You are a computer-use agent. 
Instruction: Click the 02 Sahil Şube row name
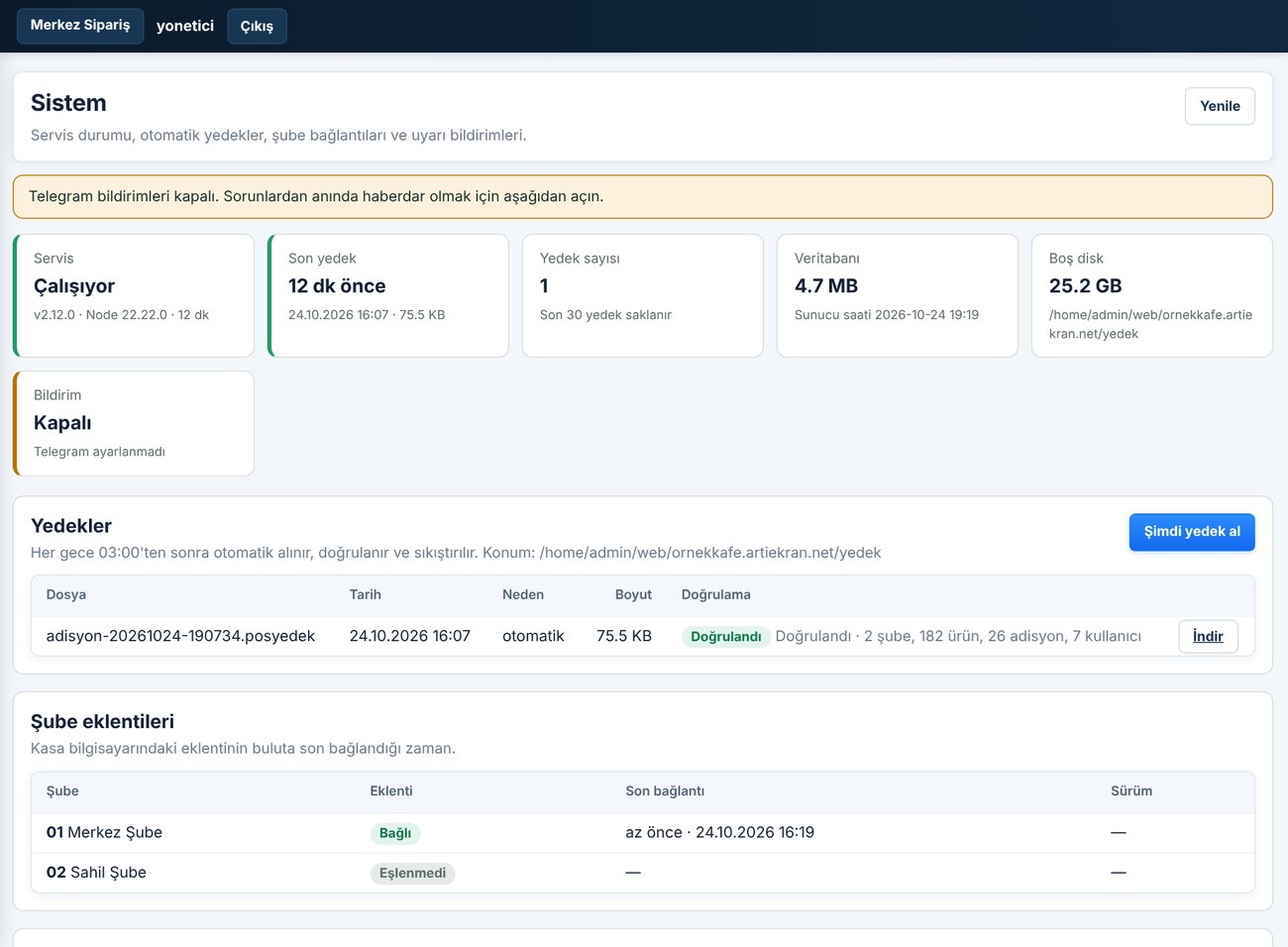click(96, 872)
